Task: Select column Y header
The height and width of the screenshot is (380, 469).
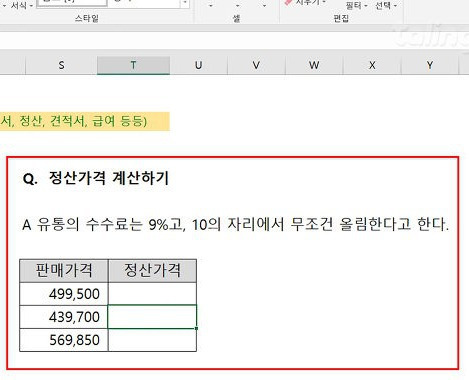Action: (x=430, y=65)
